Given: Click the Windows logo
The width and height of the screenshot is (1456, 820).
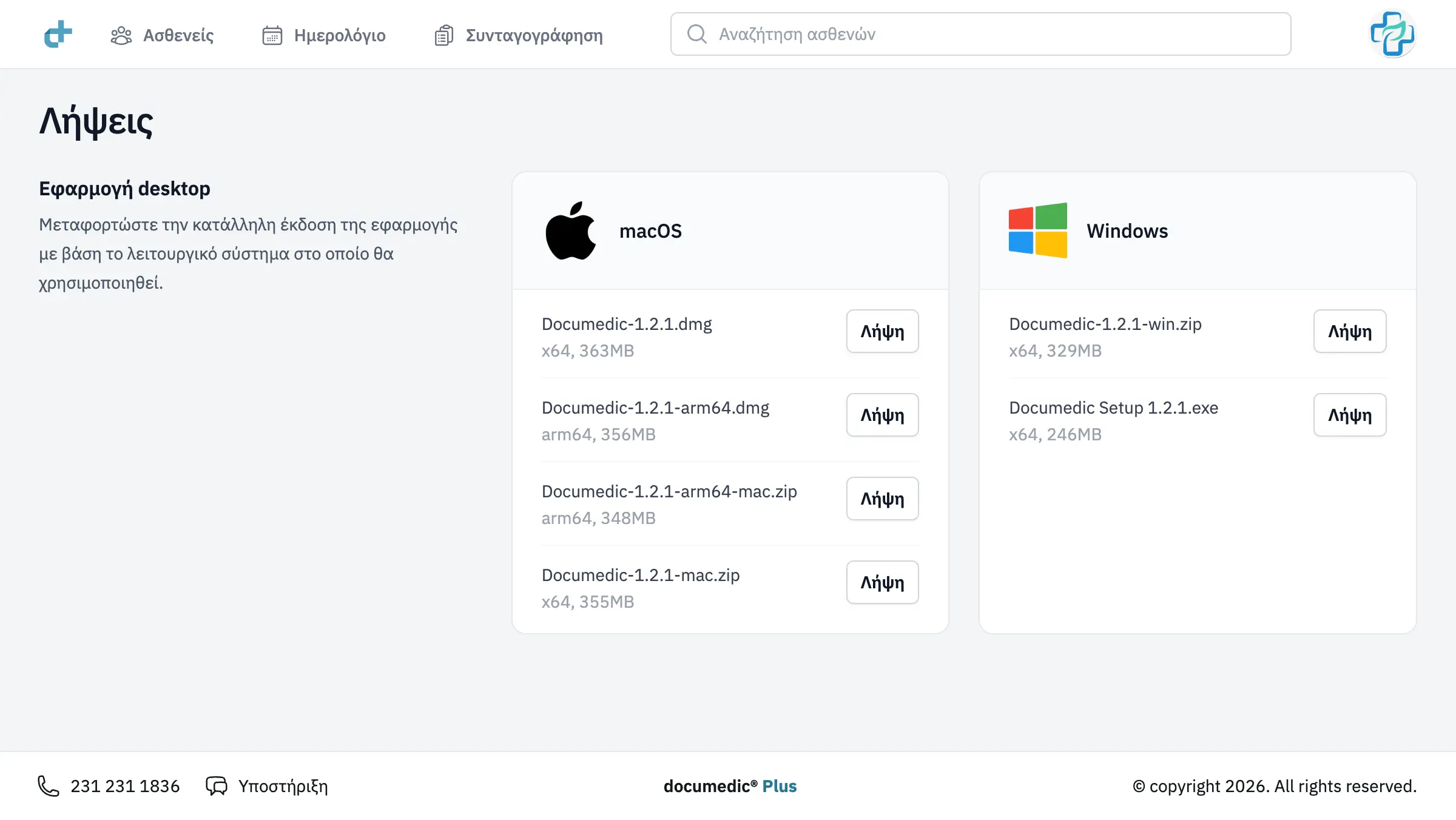Looking at the screenshot, I should pos(1038,230).
